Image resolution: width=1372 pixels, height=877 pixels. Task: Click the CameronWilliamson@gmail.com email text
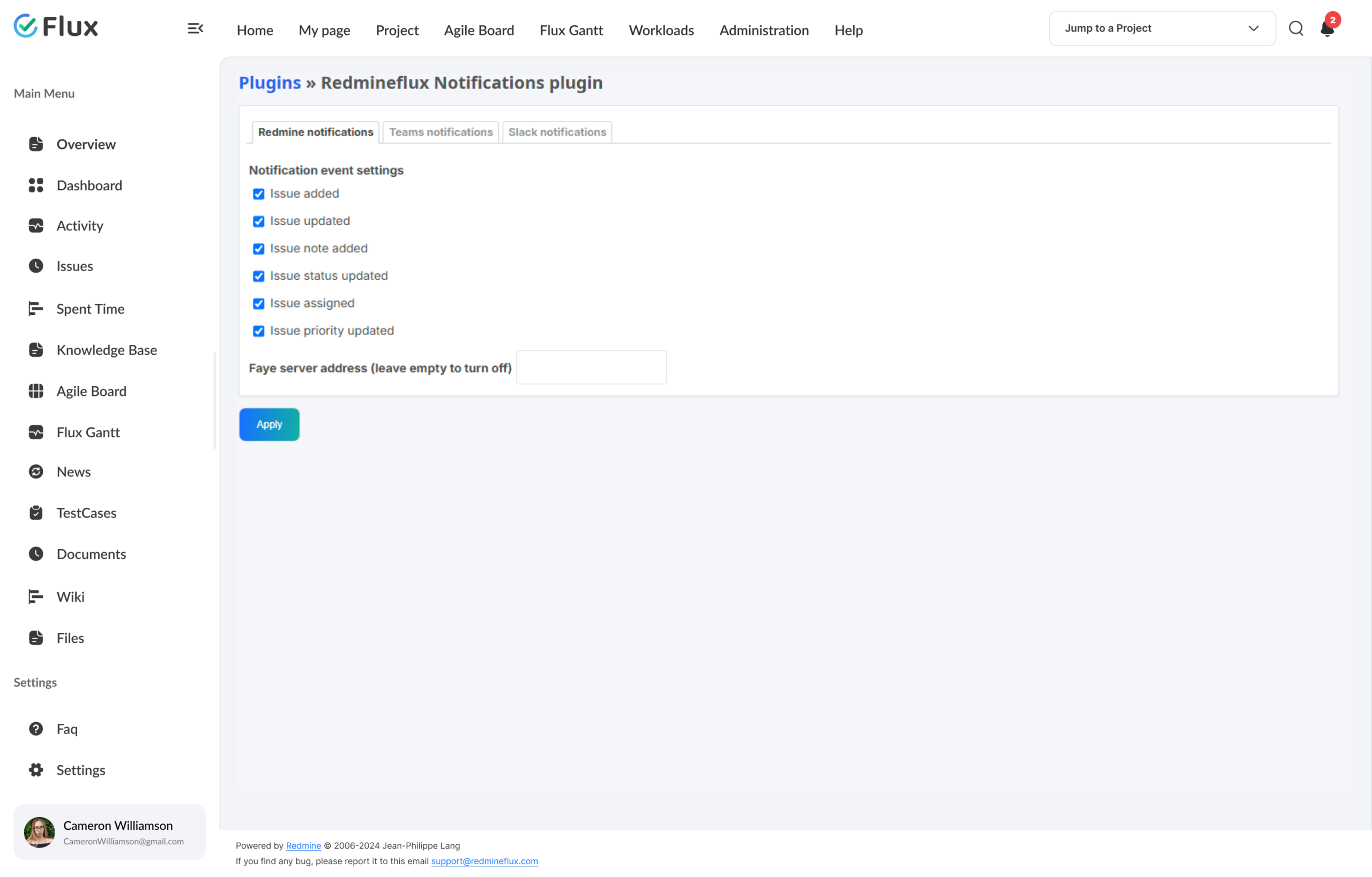coord(124,841)
